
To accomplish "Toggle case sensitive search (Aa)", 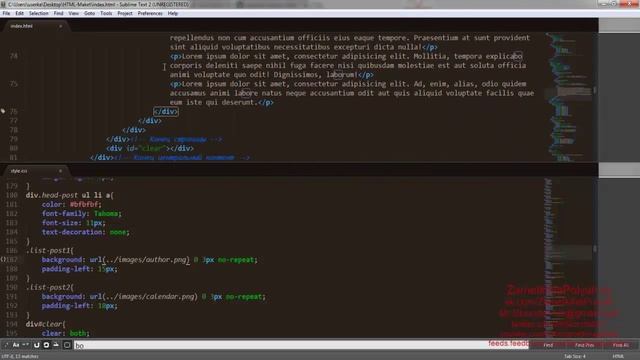I will pyautogui.click(x=16, y=345).
